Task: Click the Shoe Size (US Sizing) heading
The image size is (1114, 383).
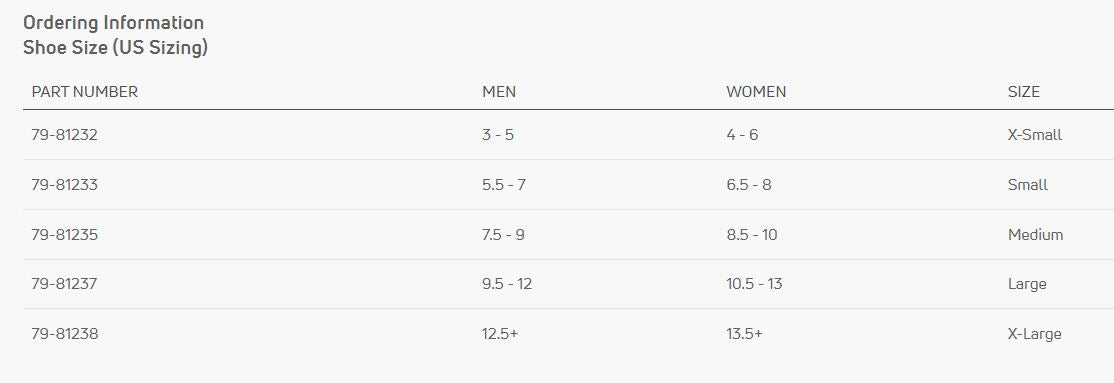Action: 115,48
